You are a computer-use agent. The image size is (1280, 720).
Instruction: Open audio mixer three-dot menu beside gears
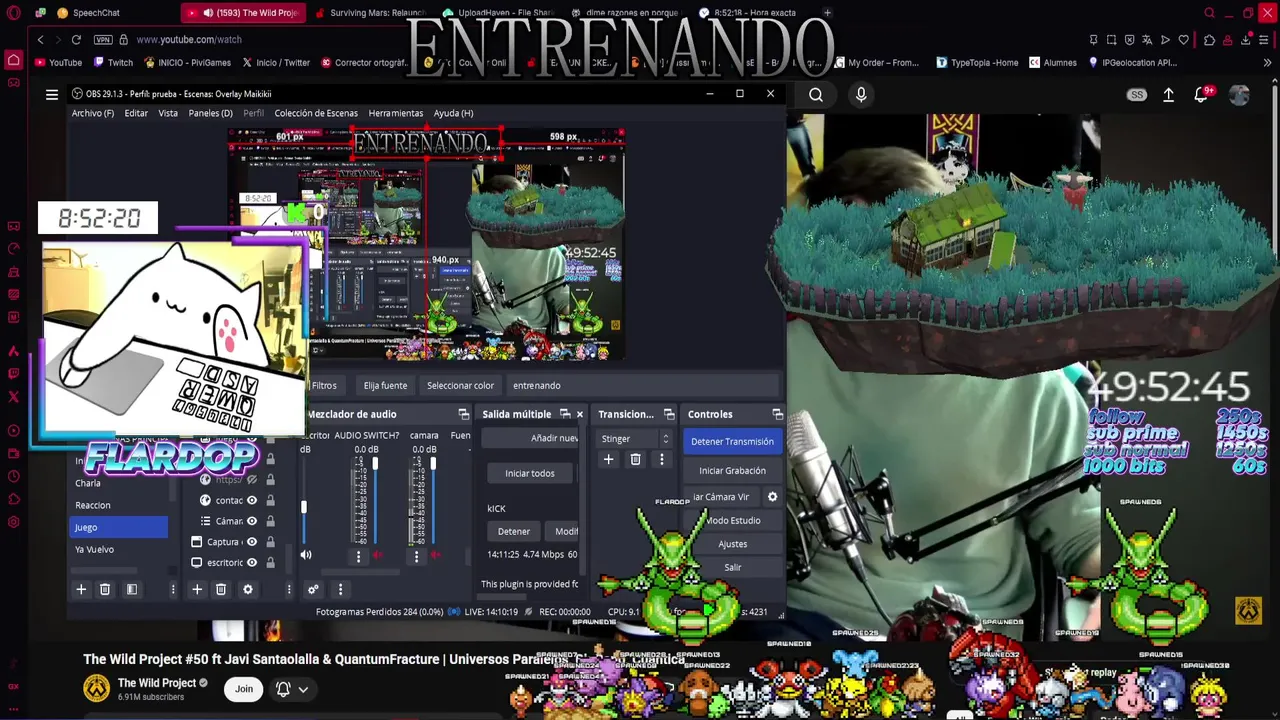[340, 589]
